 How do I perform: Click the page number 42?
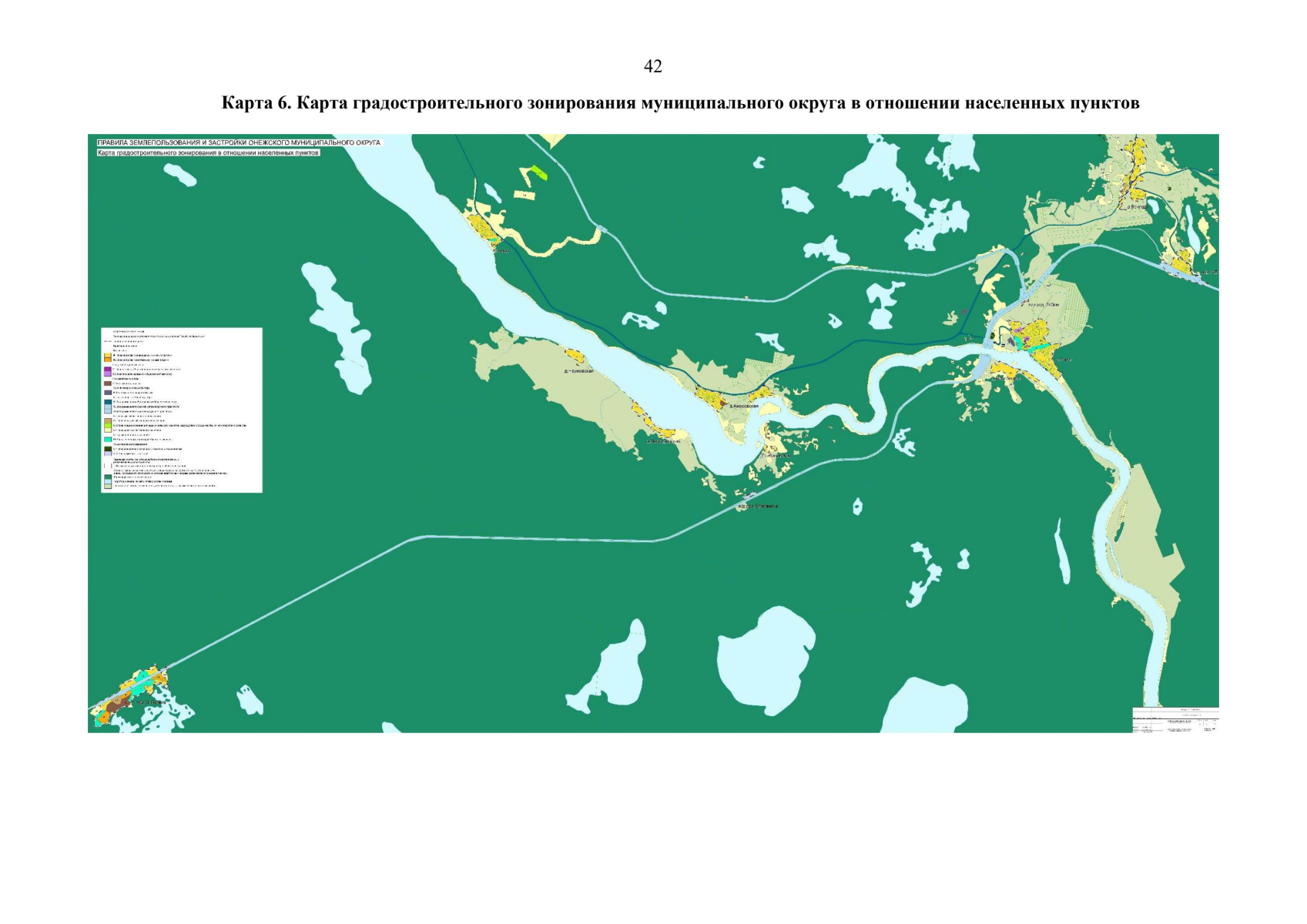(652, 67)
